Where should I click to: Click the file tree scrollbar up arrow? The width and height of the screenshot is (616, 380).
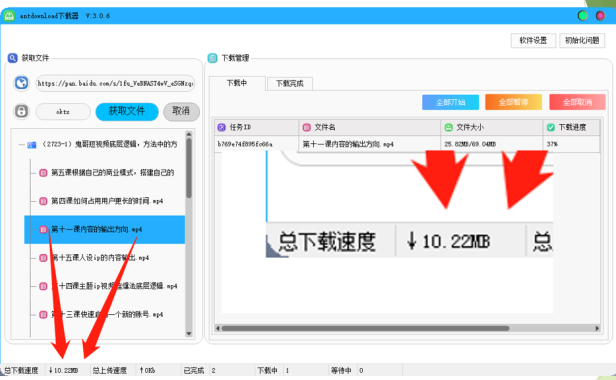(x=189, y=134)
